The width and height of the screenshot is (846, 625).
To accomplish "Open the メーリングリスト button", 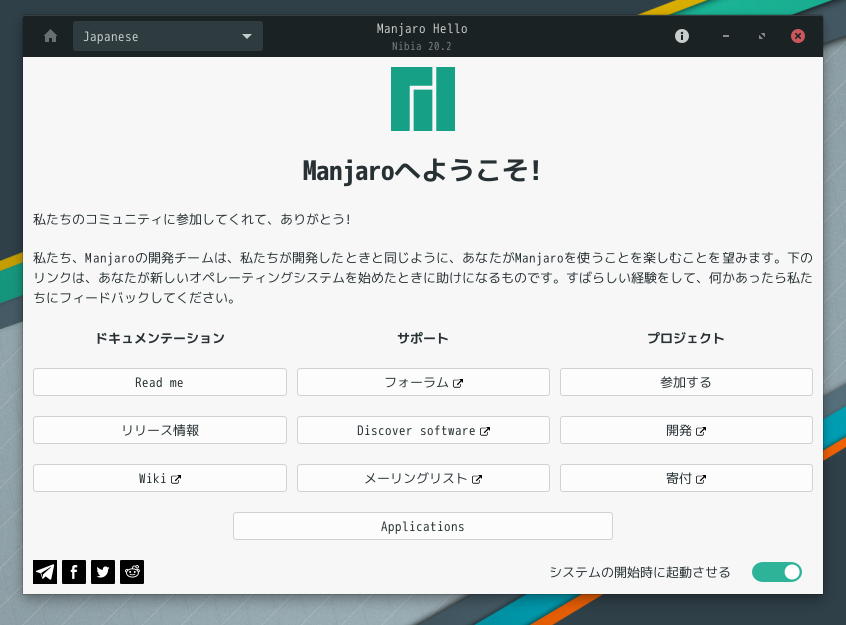I will [x=424, y=478].
